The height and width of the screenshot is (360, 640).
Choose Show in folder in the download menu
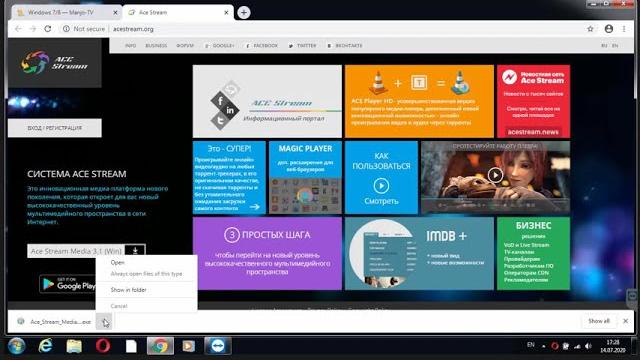click(x=147, y=290)
